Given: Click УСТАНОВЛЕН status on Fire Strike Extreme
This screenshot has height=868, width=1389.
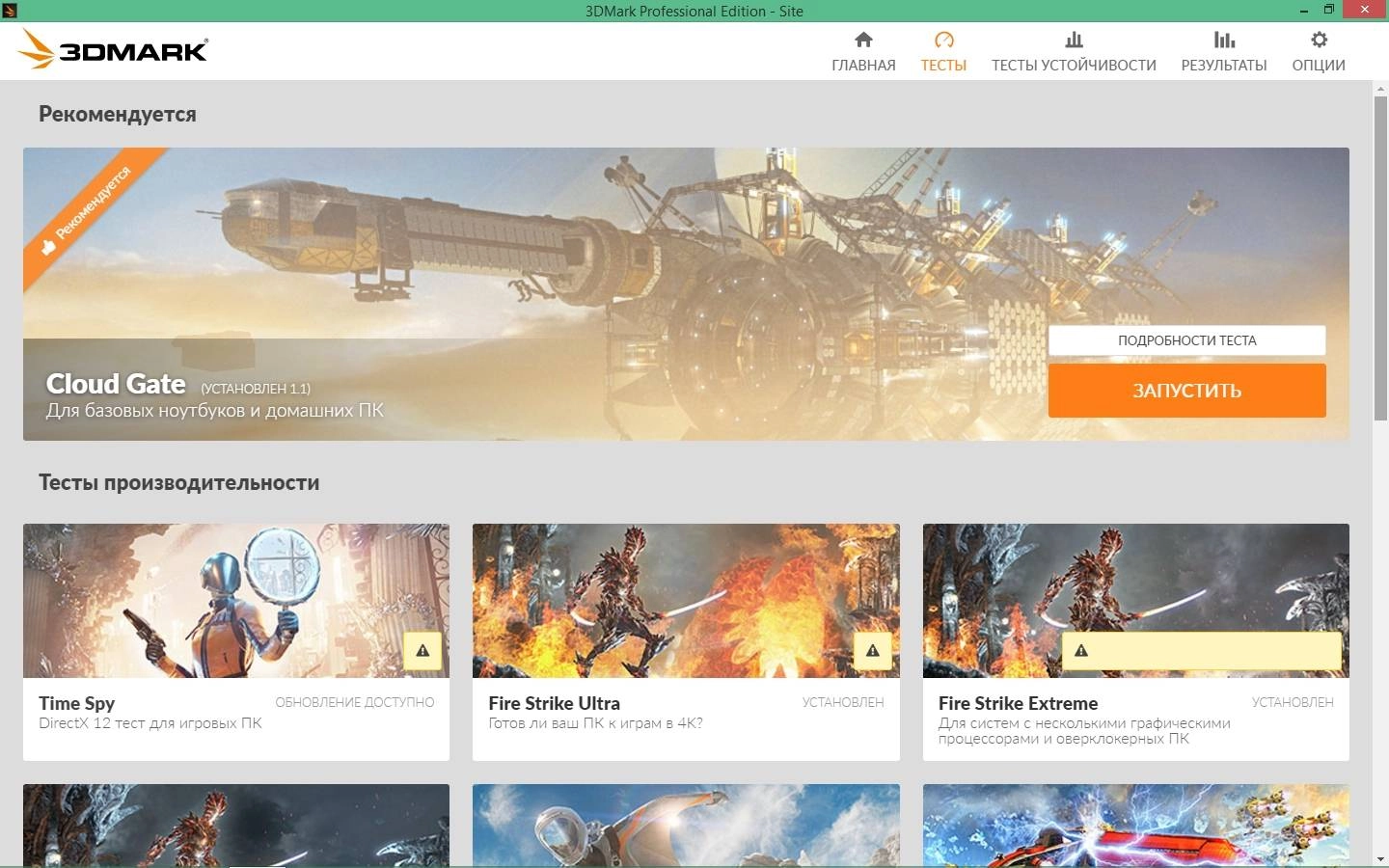Looking at the screenshot, I should tap(1293, 702).
